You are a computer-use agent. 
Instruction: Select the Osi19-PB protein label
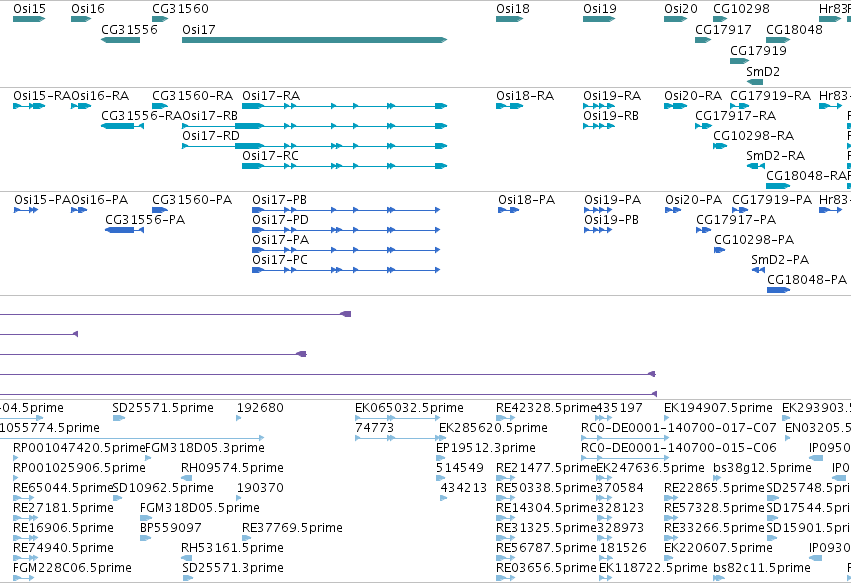tap(611, 220)
